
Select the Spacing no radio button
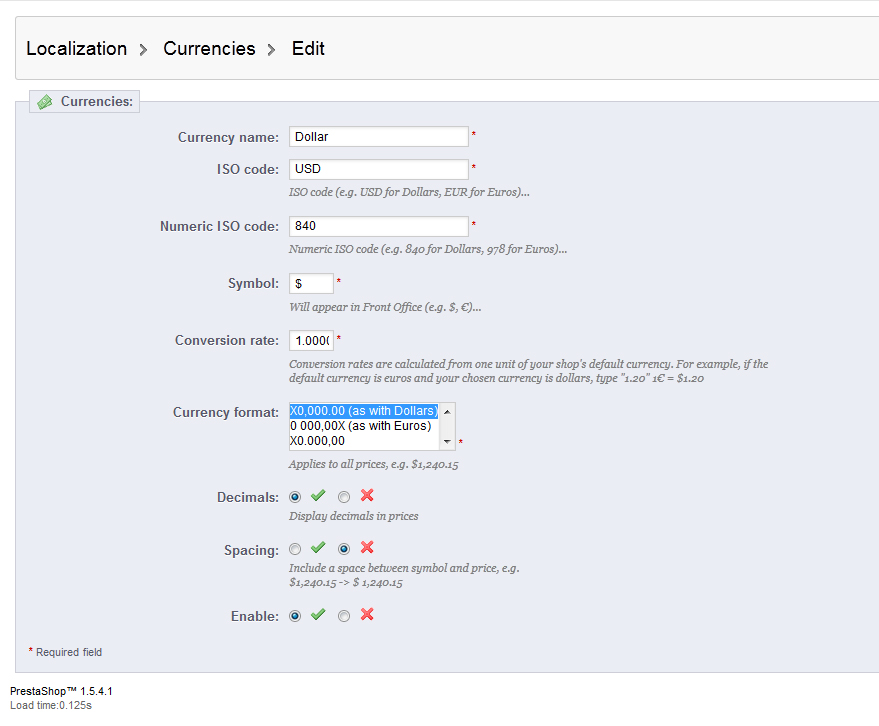tap(344, 549)
